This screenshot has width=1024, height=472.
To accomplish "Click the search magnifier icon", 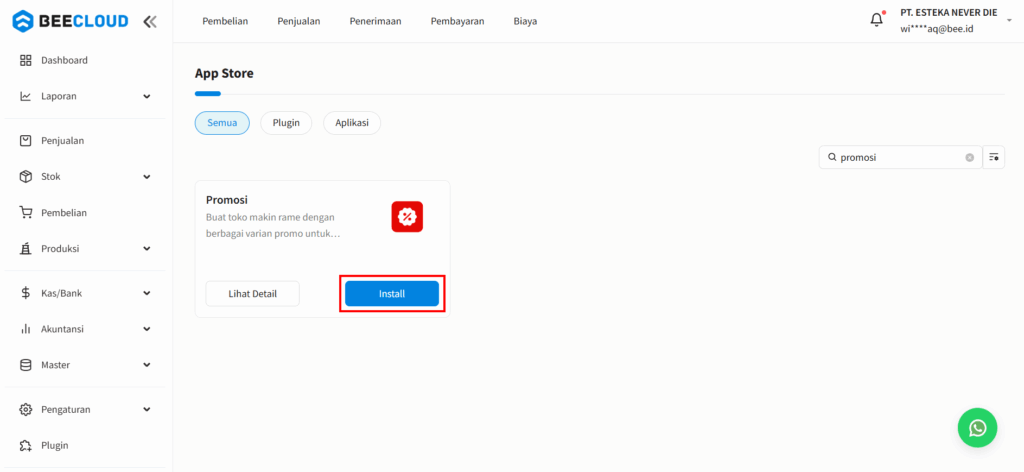I will pos(832,157).
